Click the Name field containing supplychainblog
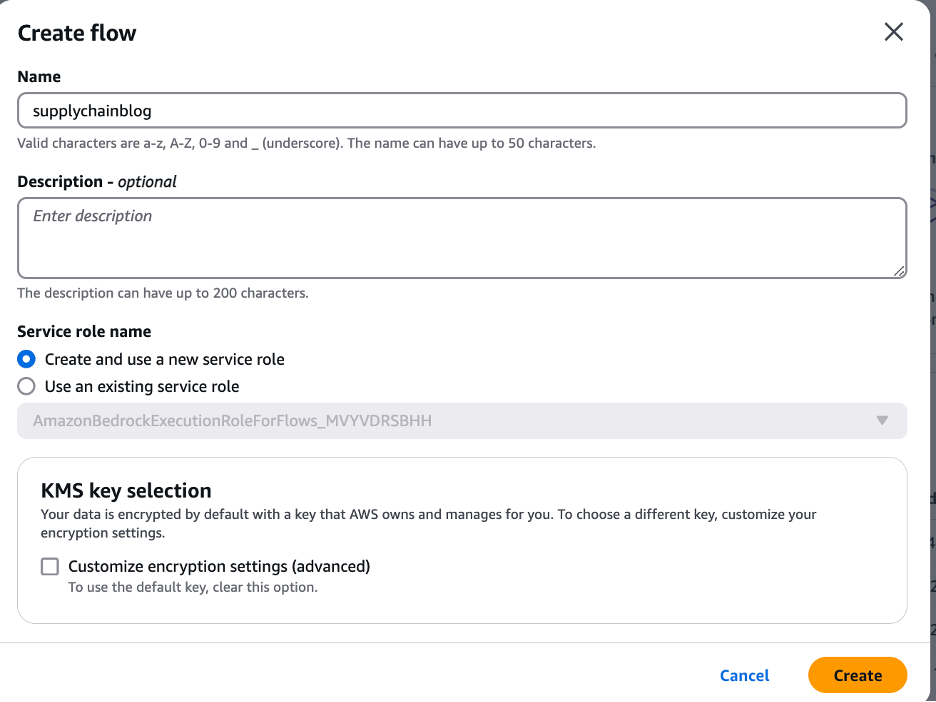936x702 pixels. 461,110
